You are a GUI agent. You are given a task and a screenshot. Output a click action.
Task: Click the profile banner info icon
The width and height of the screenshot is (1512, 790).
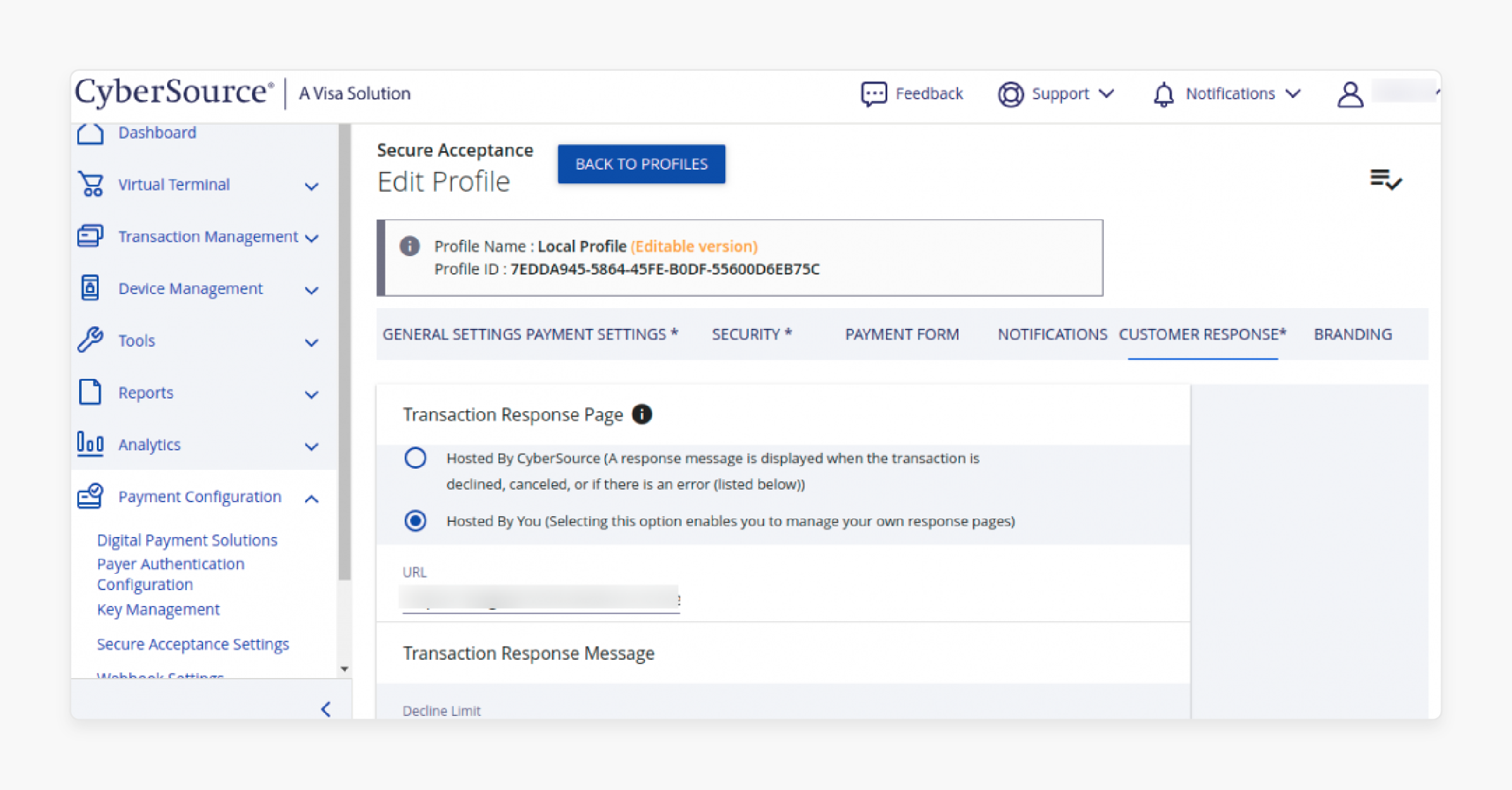(x=409, y=245)
